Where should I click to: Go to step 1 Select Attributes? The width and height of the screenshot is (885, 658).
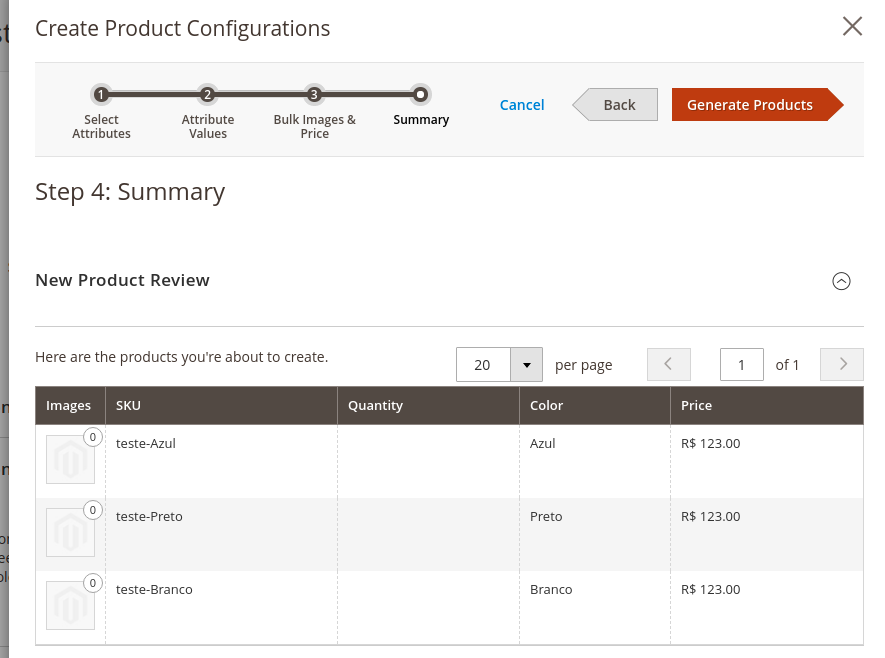click(x=101, y=95)
